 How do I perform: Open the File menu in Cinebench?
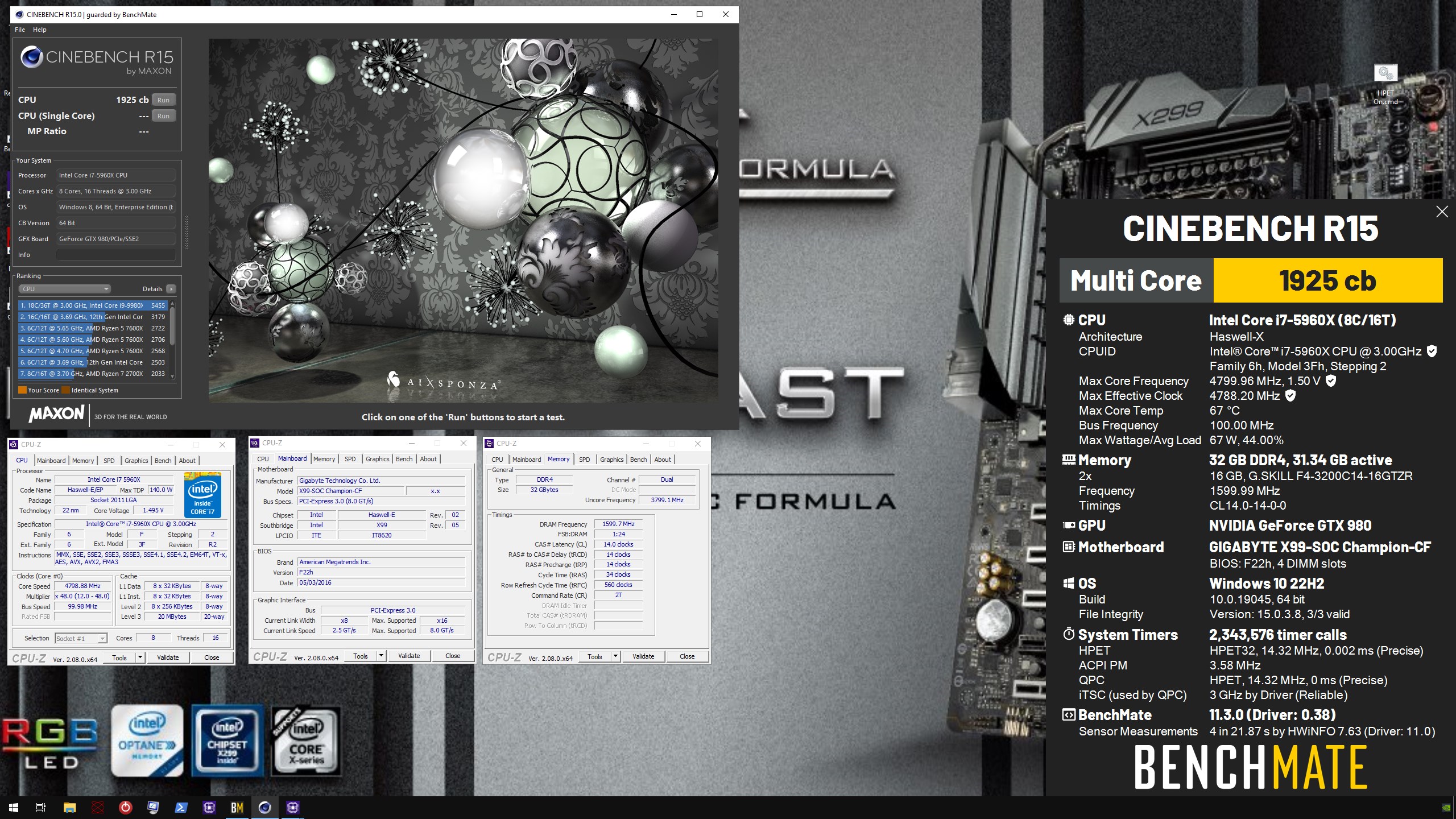coord(20,30)
